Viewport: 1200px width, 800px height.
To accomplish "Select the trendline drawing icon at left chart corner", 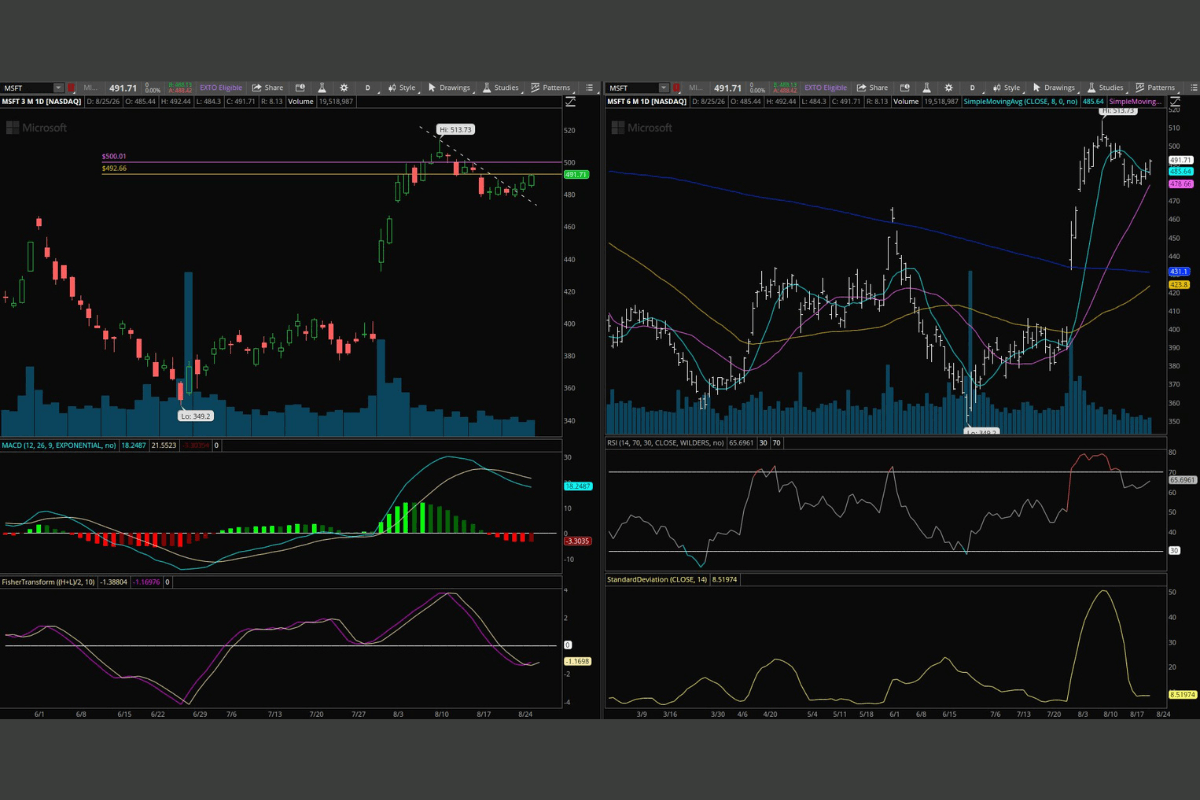I will coord(570,101).
